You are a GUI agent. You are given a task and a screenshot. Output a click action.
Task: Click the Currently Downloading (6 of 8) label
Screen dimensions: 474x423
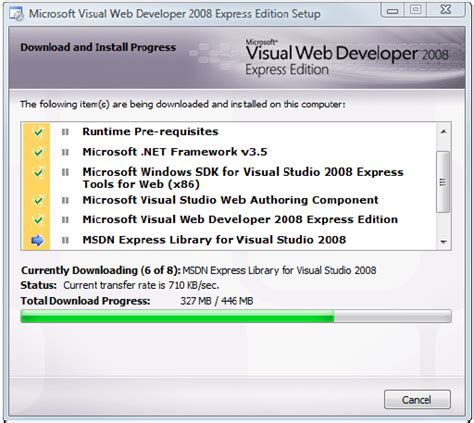101,270
